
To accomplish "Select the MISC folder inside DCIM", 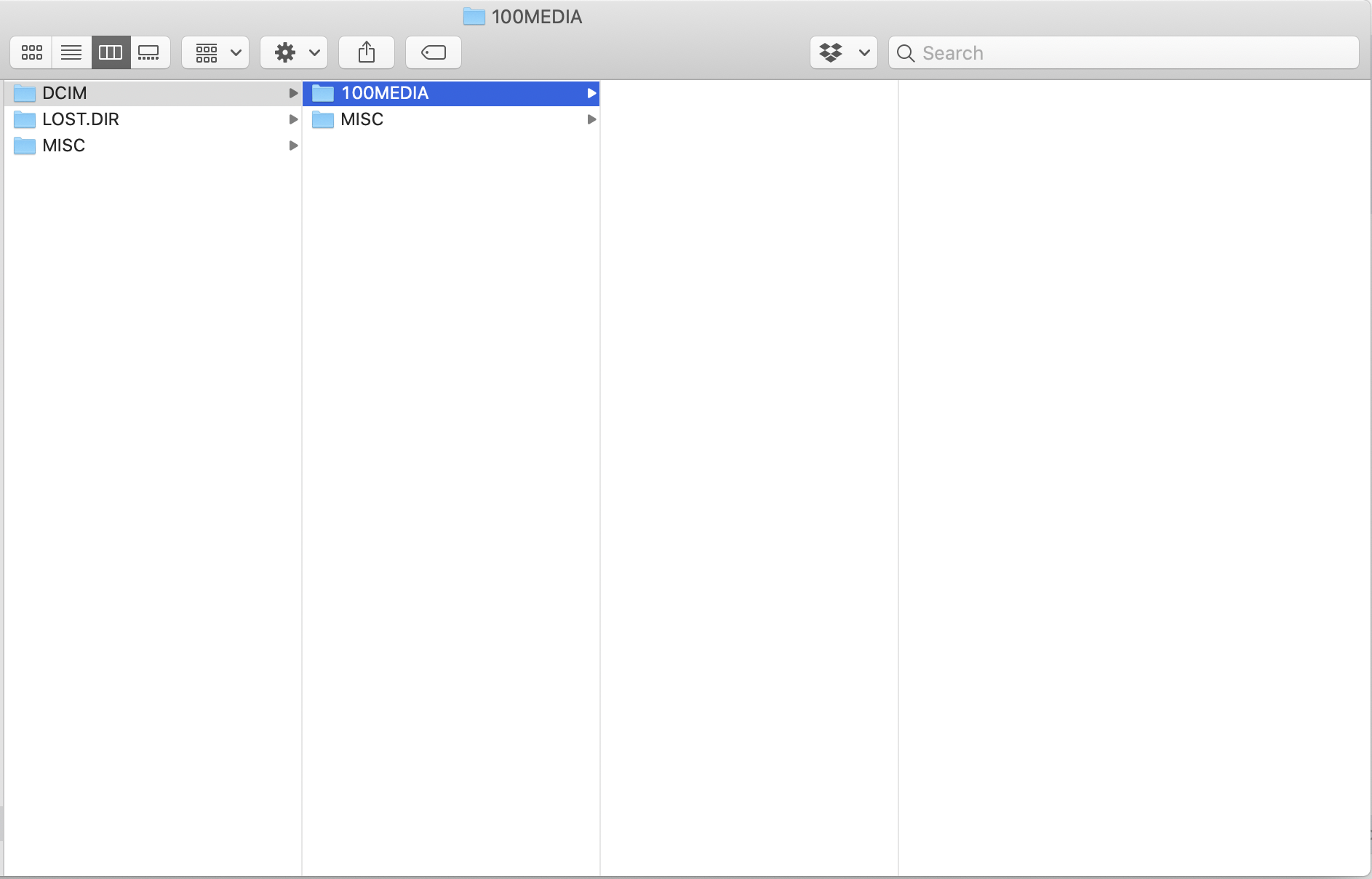I will (362, 119).
